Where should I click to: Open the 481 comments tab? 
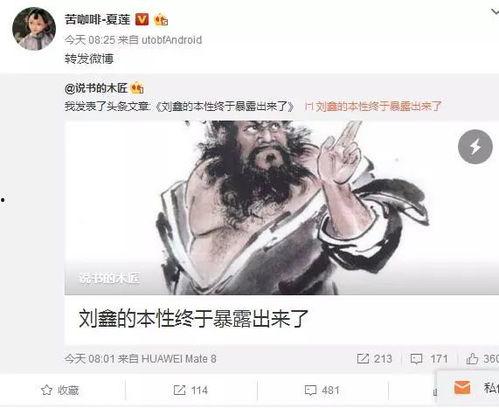(x=322, y=390)
